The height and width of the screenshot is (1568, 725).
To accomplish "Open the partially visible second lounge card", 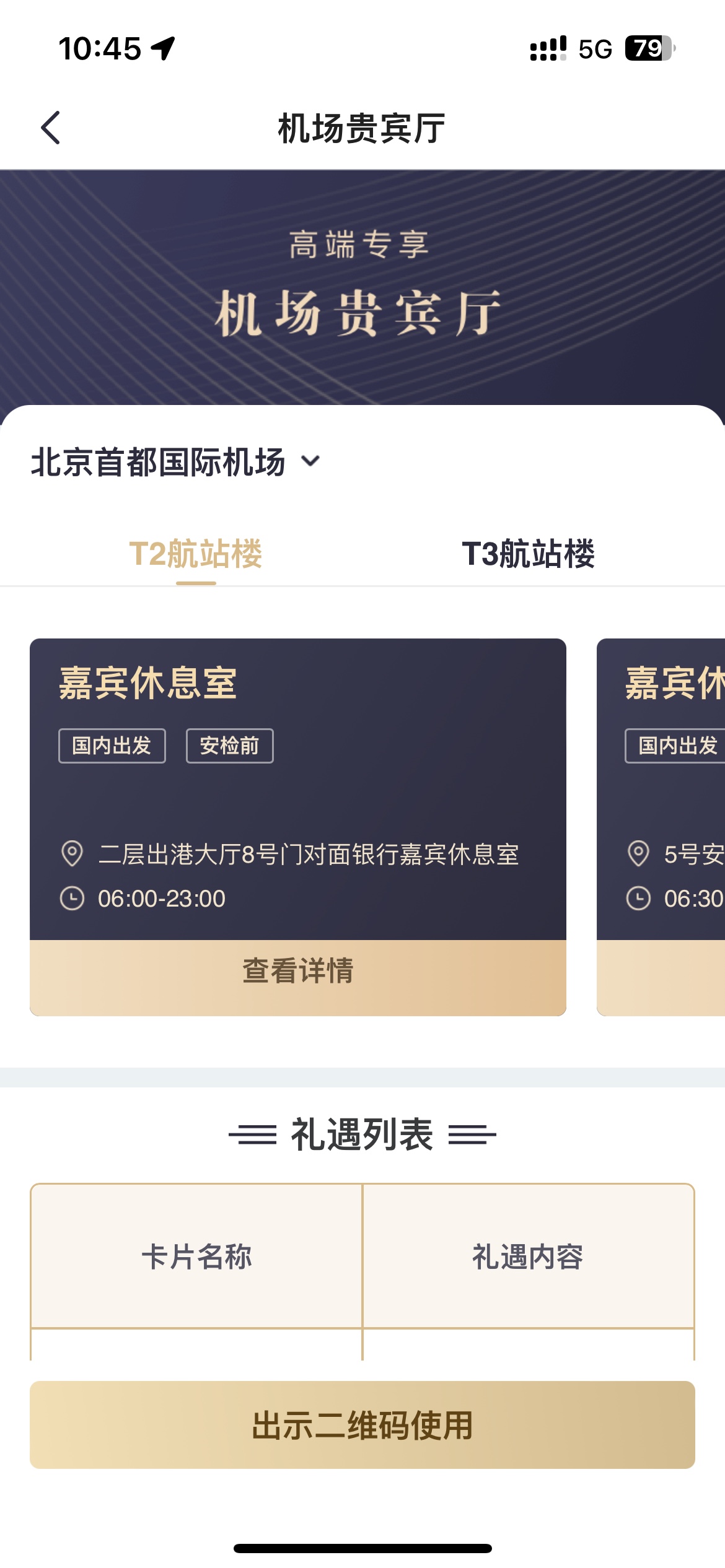I will (661, 827).
